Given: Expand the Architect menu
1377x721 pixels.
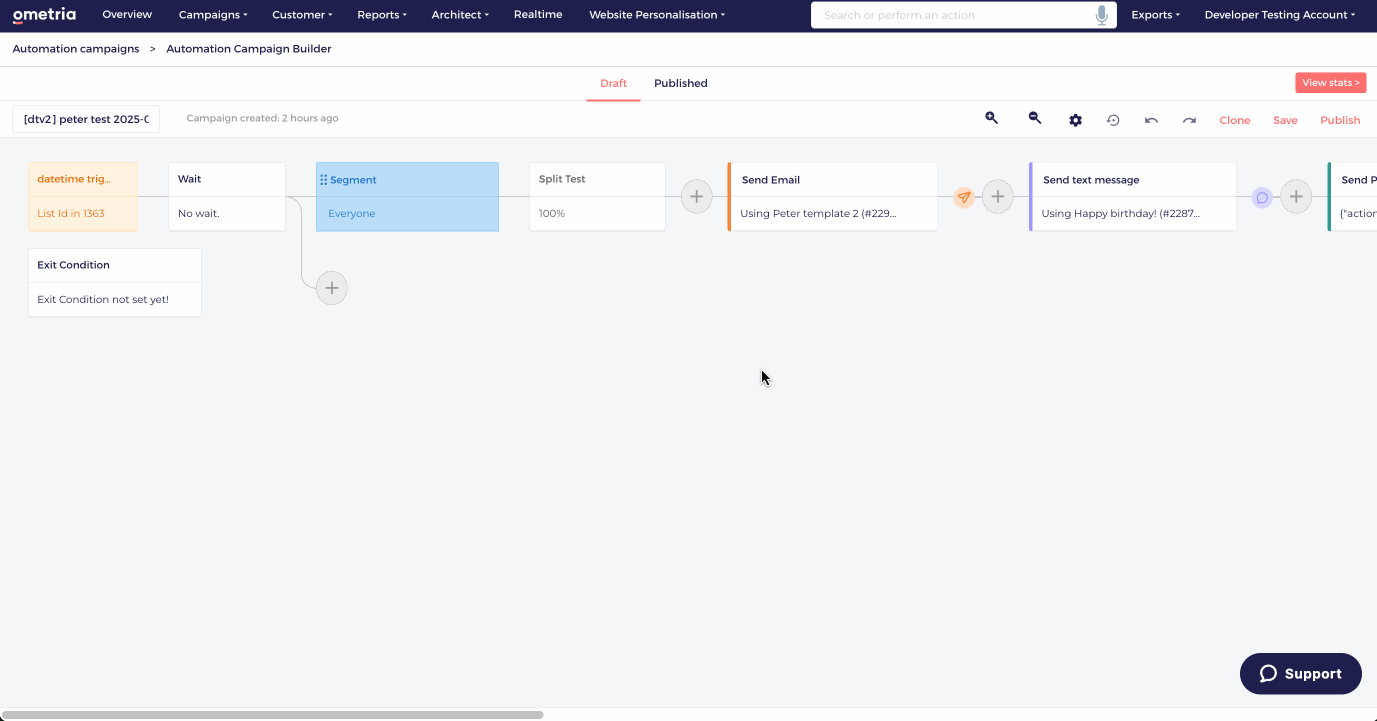Looking at the screenshot, I should 460,15.
